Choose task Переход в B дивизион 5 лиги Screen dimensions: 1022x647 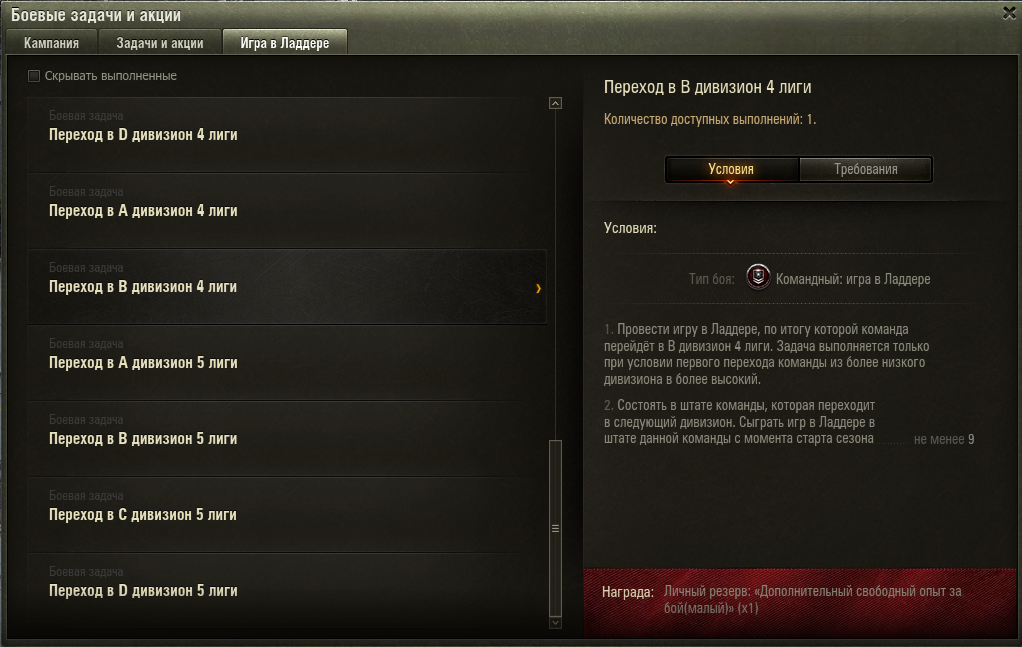pyautogui.click(x=287, y=439)
